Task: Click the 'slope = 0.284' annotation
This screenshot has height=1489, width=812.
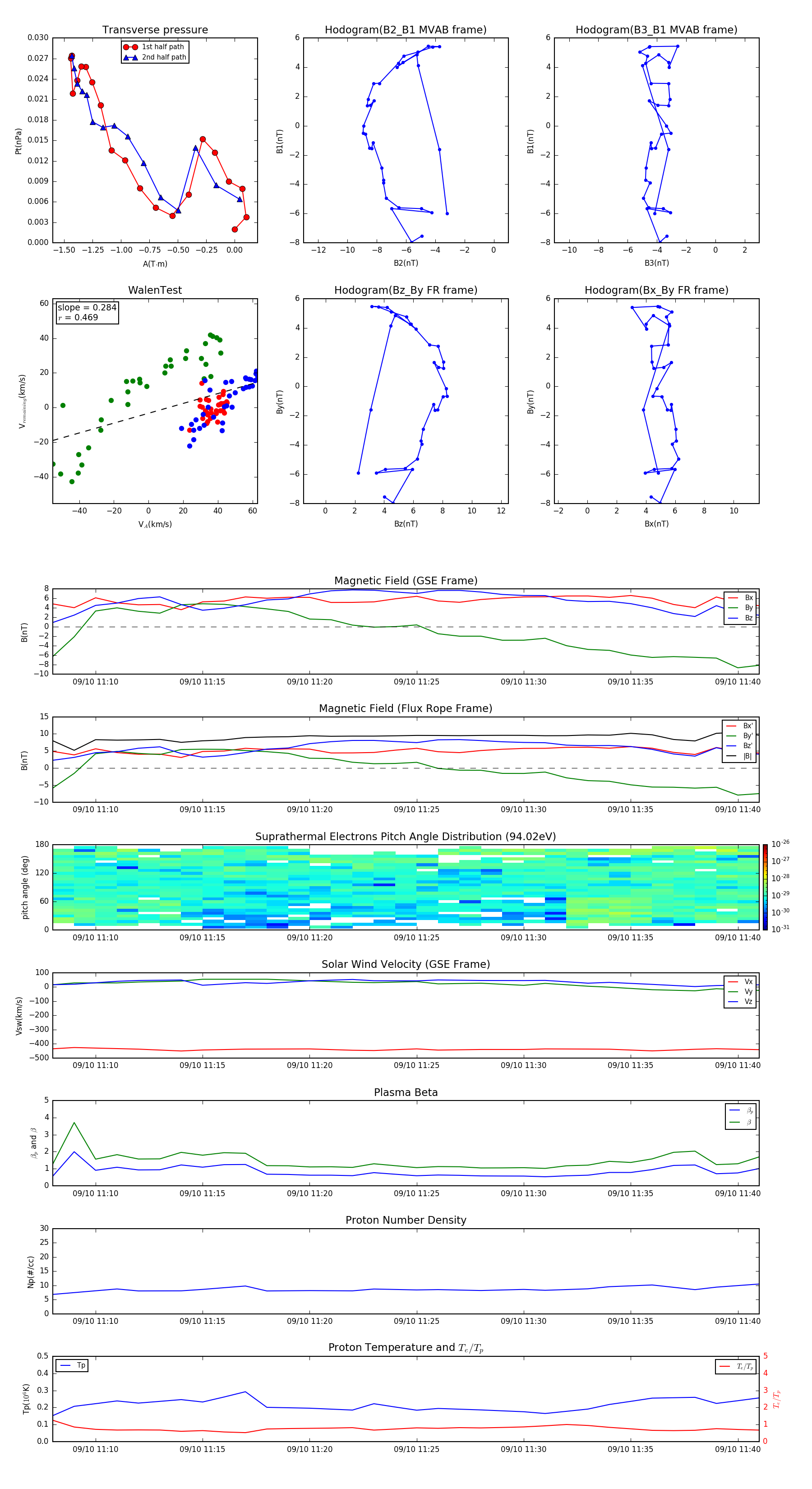Action: click(87, 308)
